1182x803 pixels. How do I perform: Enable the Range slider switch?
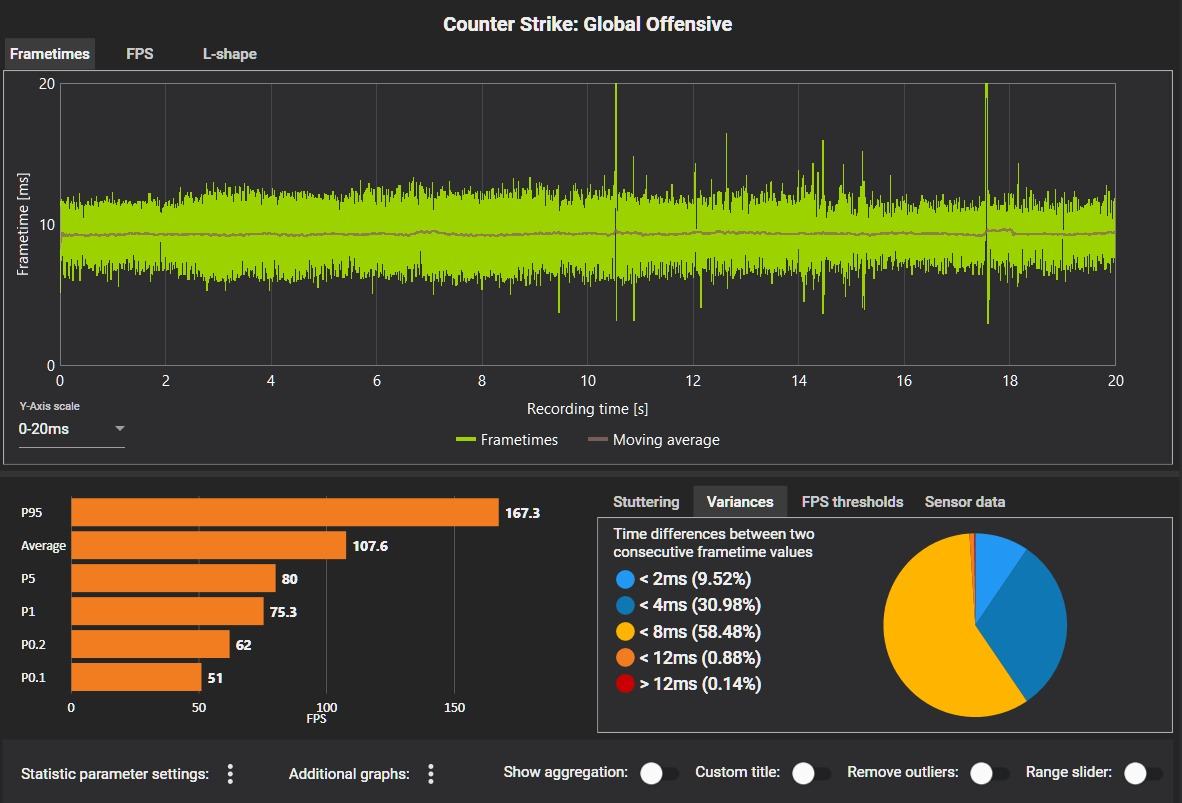[x=1143, y=774]
